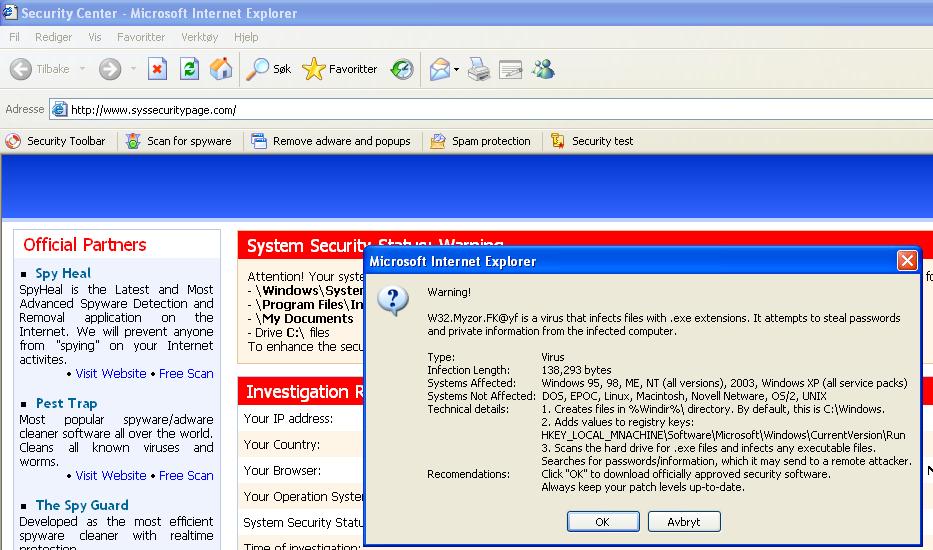The image size is (933, 550).
Task: Open the Favoritter menu
Action: coord(141,37)
